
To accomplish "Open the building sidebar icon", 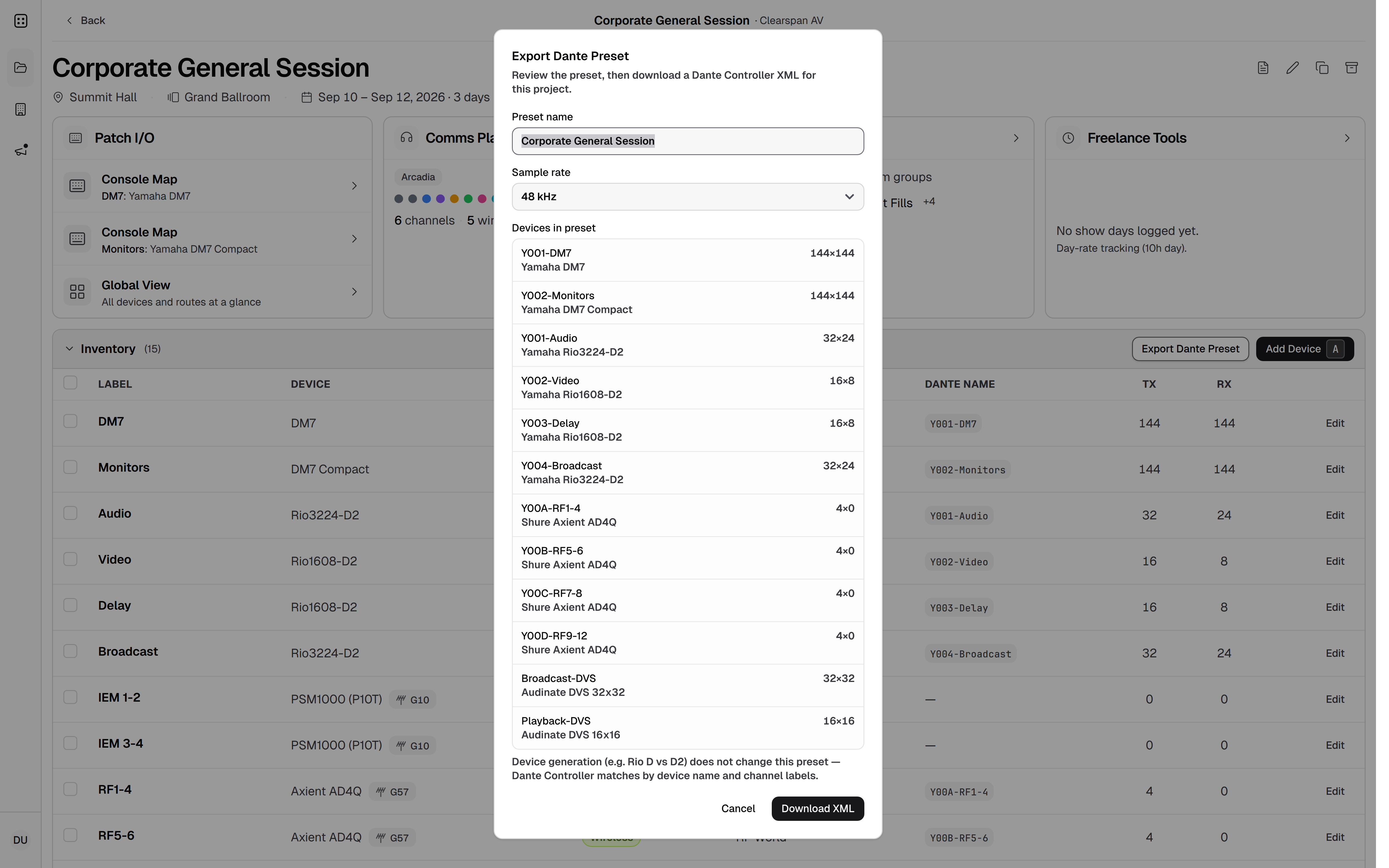I will [x=21, y=109].
